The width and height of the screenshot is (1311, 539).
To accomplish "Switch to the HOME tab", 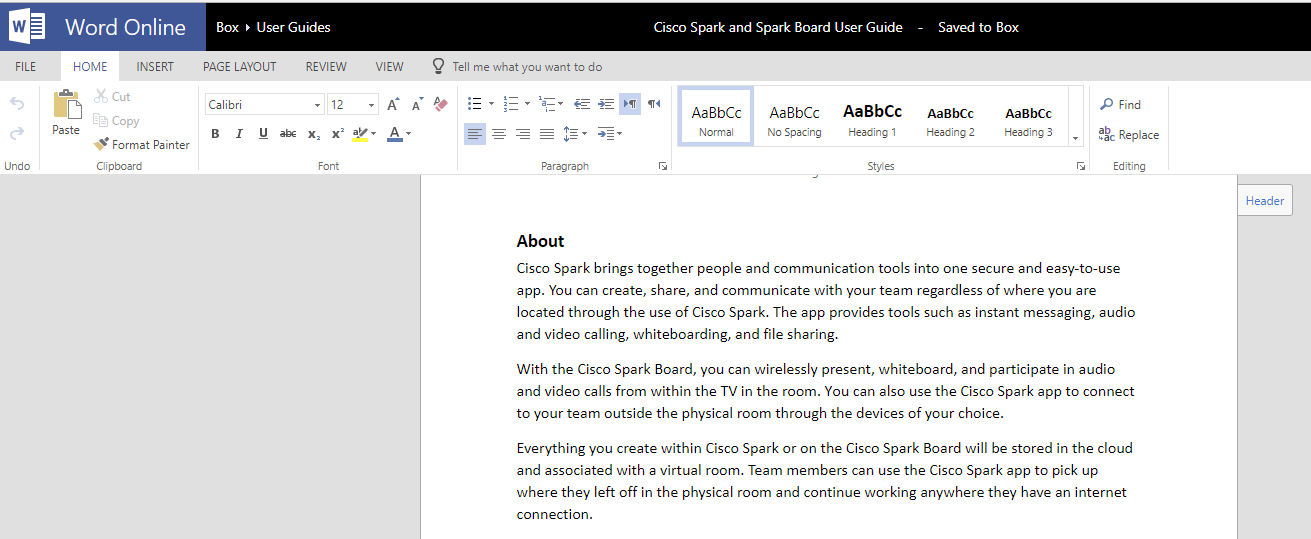I will tap(90, 67).
